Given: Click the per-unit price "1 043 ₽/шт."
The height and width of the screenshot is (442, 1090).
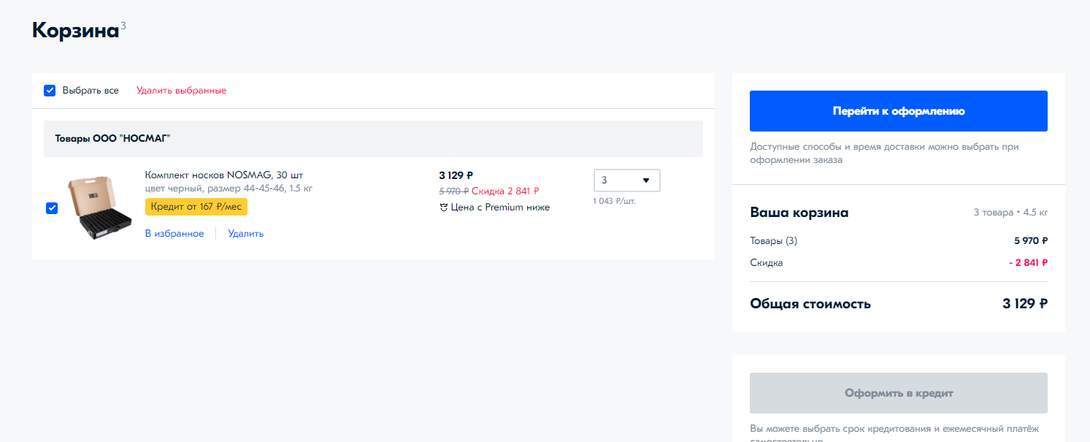Looking at the screenshot, I should [614, 201].
